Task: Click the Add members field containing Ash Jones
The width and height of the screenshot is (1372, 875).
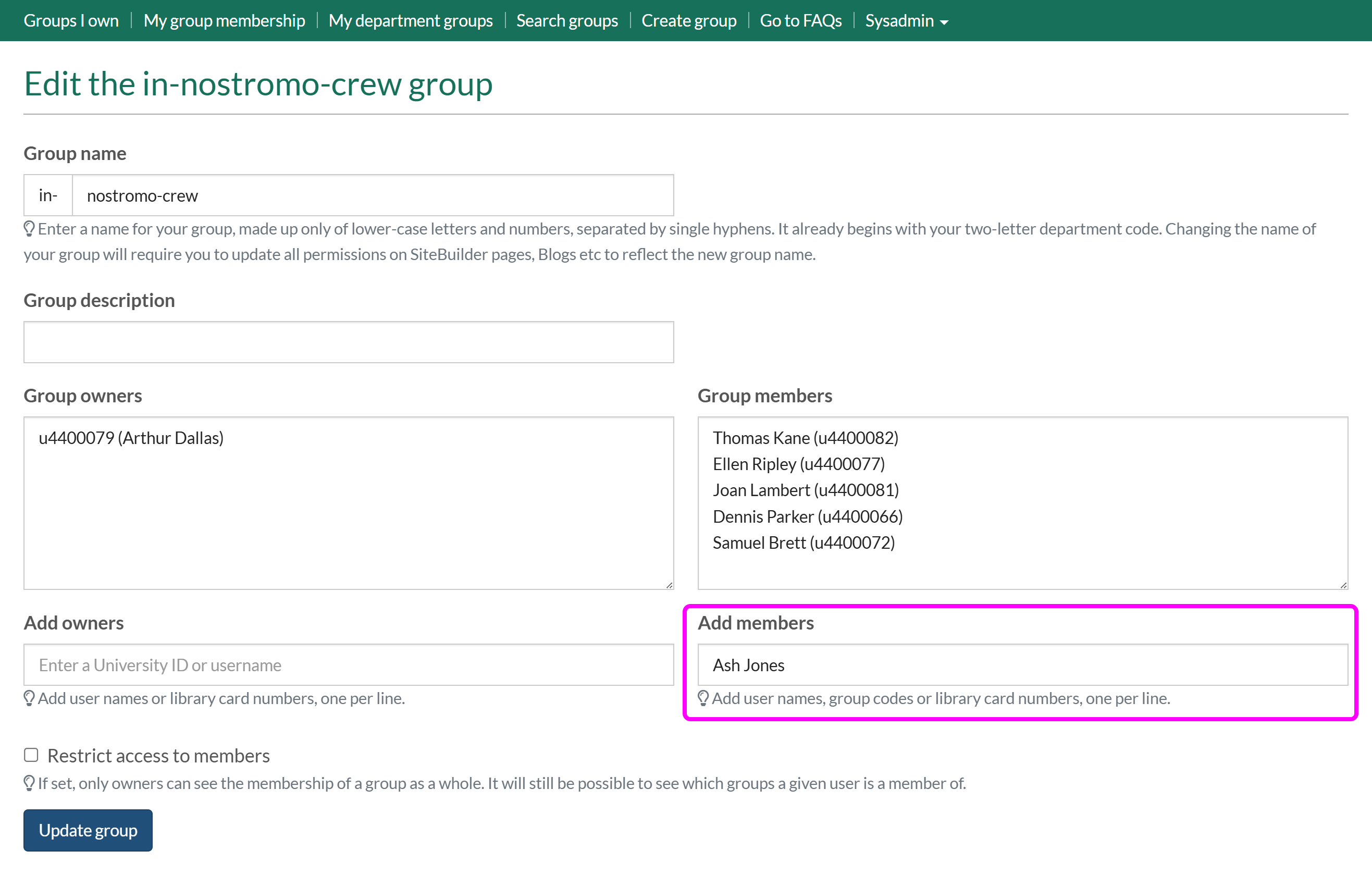Action: coord(1022,666)
